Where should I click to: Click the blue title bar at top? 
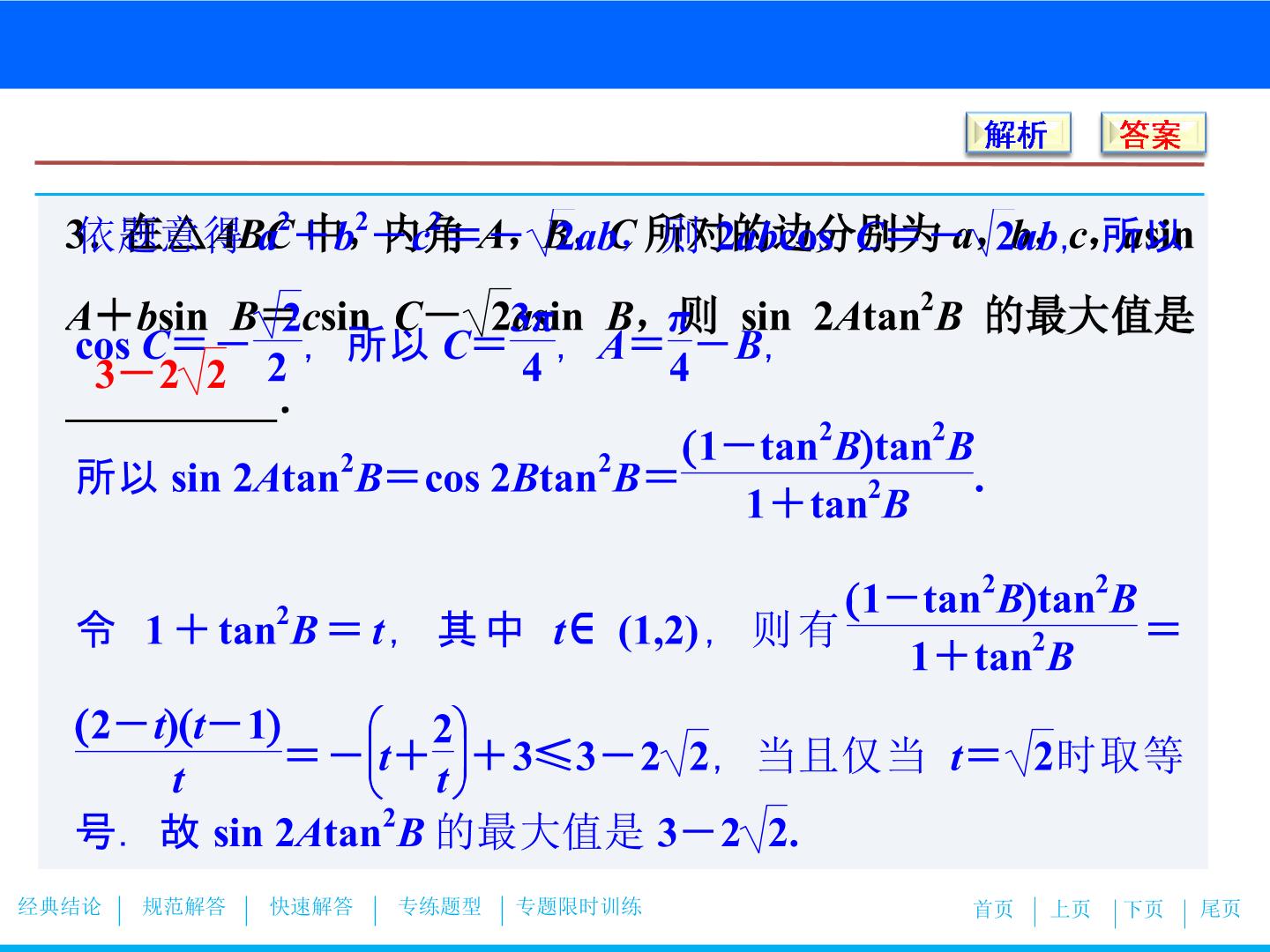(635, 44)
